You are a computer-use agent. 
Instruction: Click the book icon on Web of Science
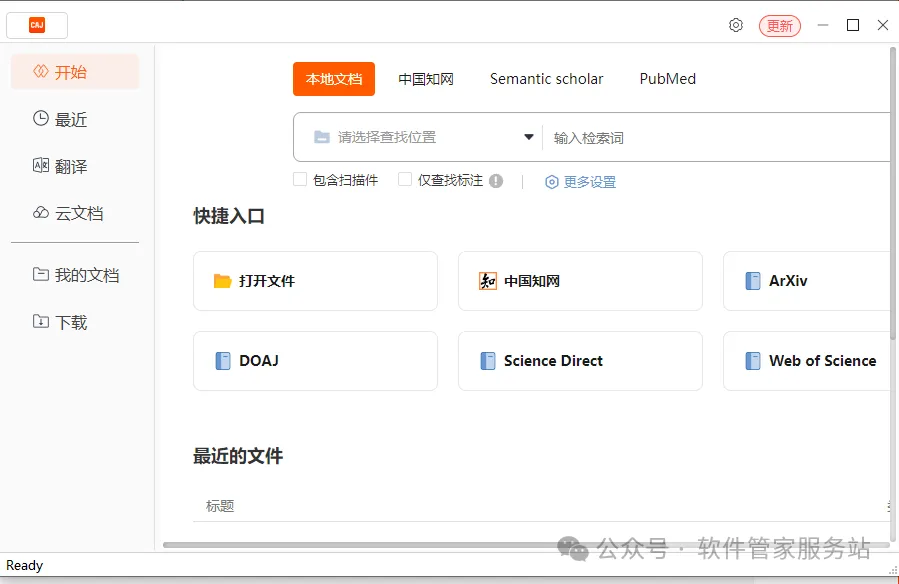tap(752, 361)
